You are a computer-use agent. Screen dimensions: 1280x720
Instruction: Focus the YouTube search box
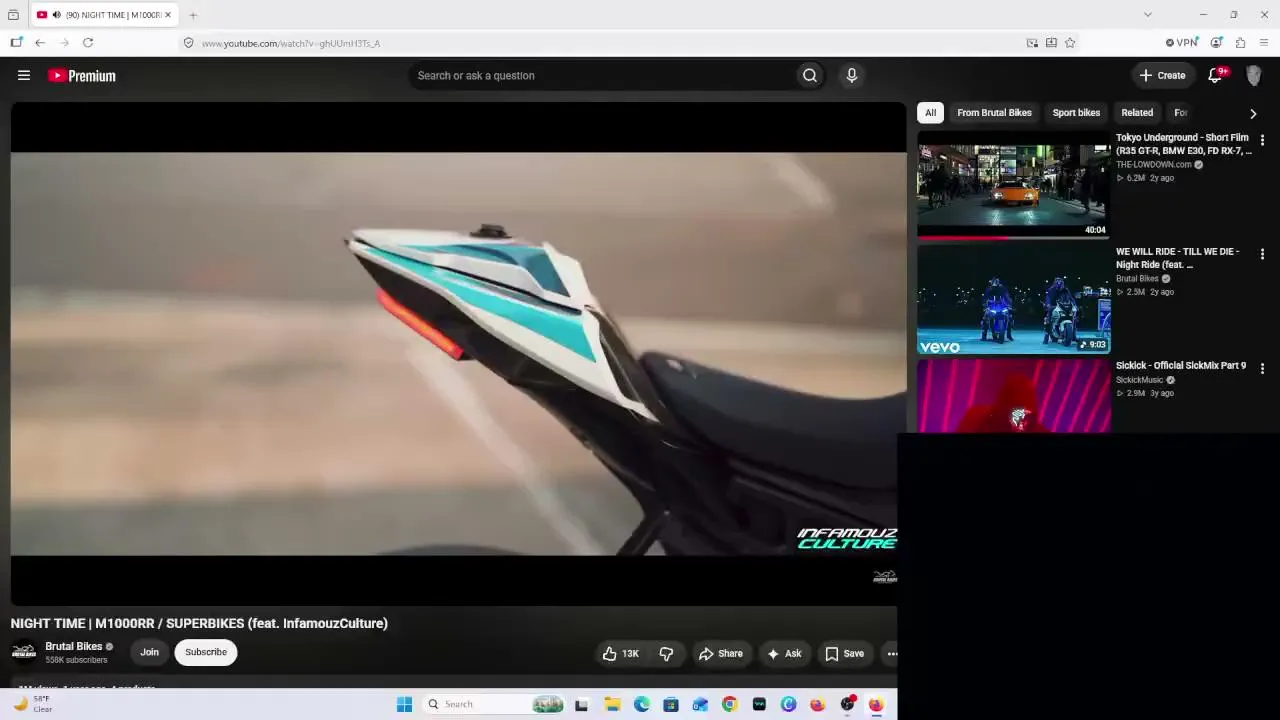[x=603, y=75]
